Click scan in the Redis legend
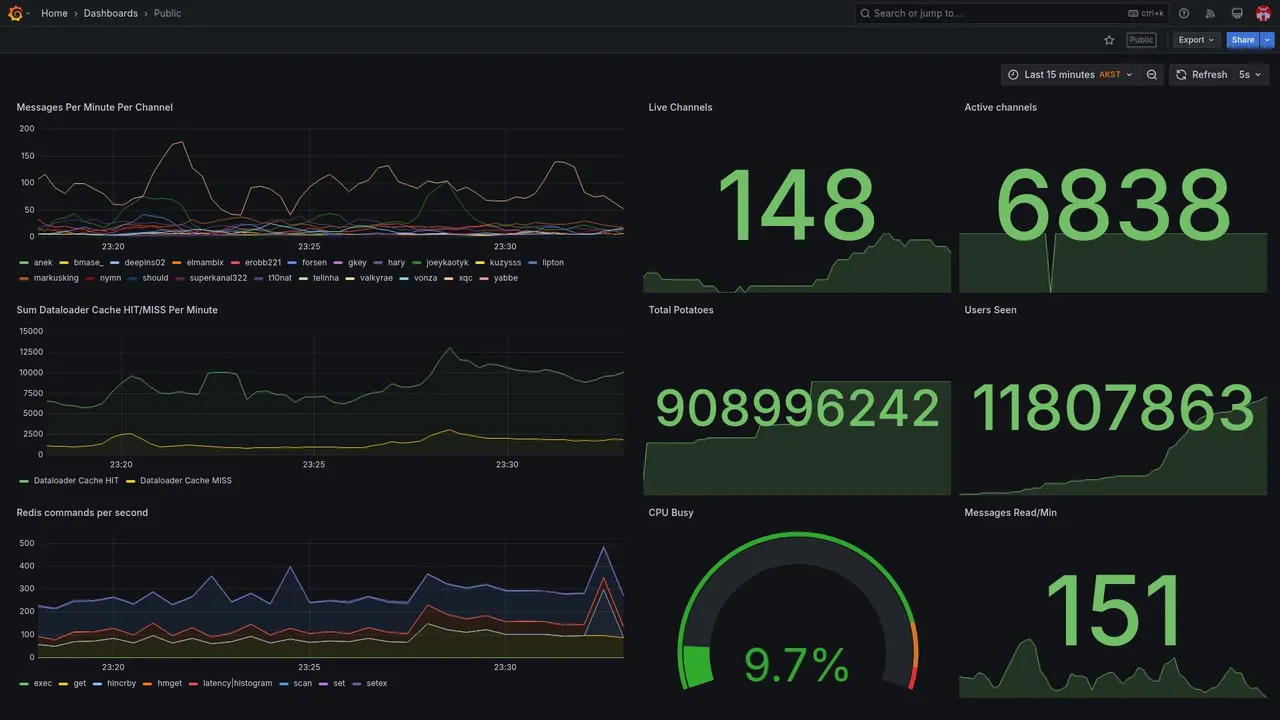Viewport: 1280px width, 720px height. (302, 684)
